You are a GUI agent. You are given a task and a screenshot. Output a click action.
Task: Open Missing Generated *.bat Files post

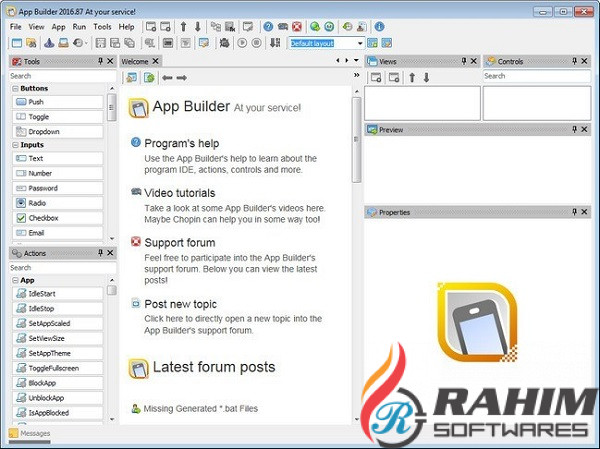pyautogui.click(x=201, y=409)
